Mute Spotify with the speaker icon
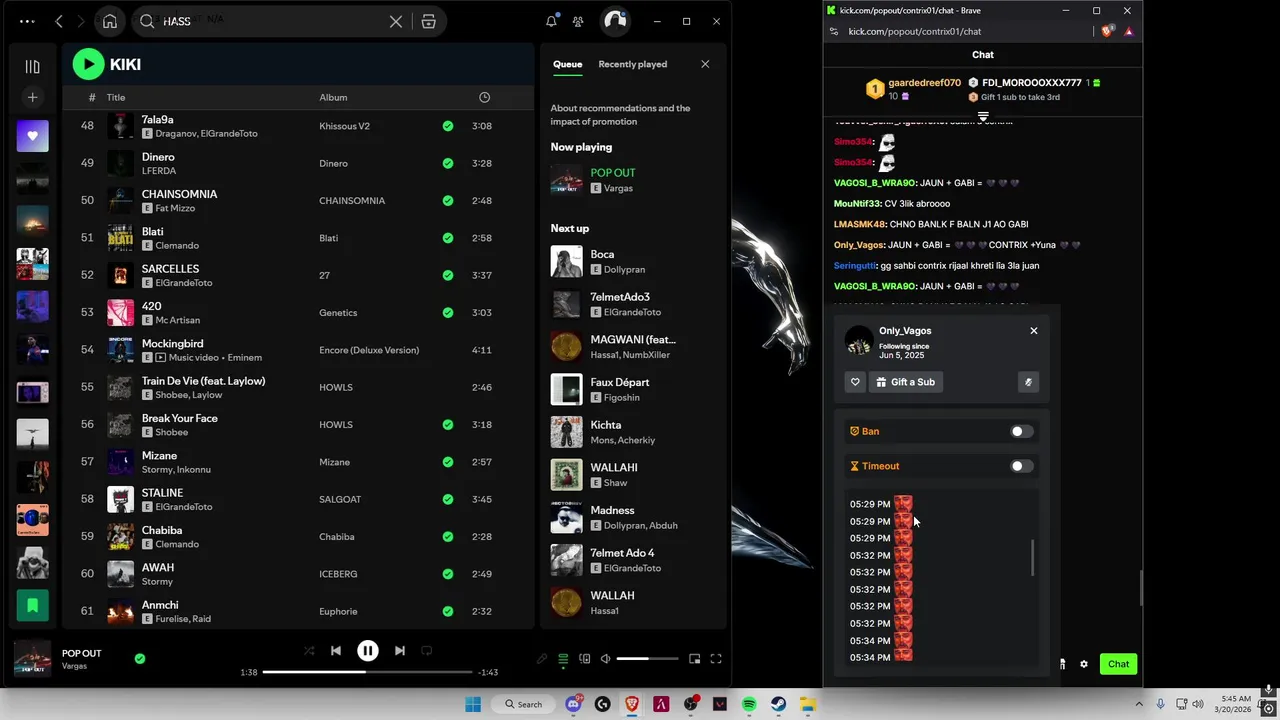1280x720 pixels. [x=605, y=659]
